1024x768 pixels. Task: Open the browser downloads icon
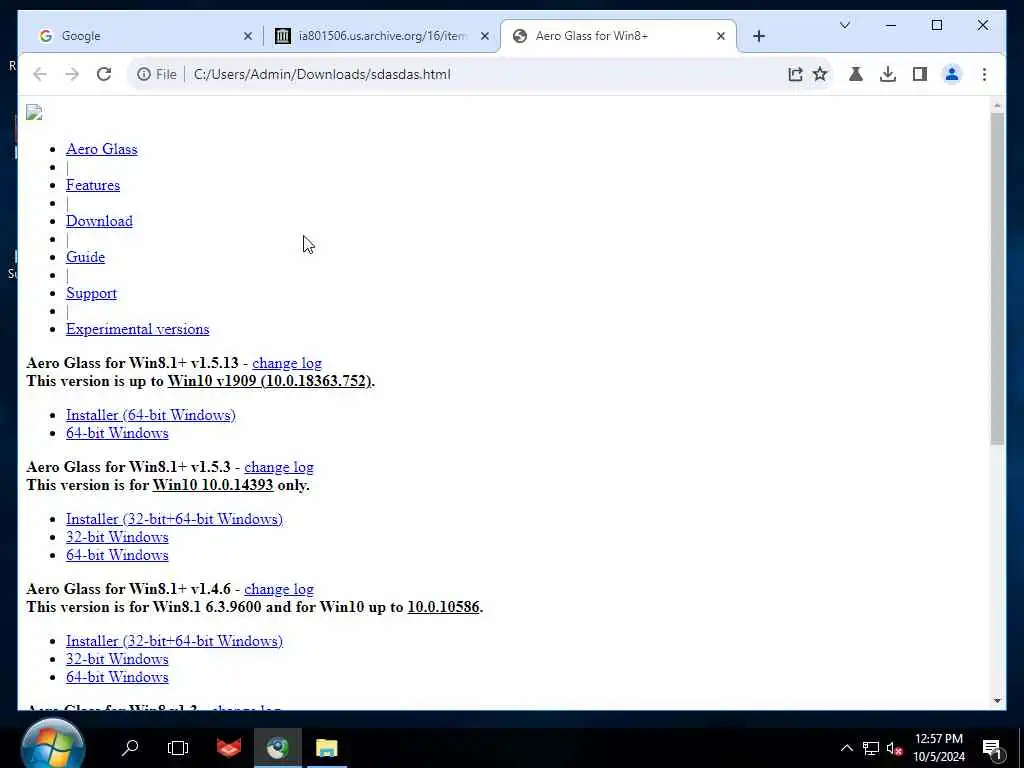(x=888, y=74)
